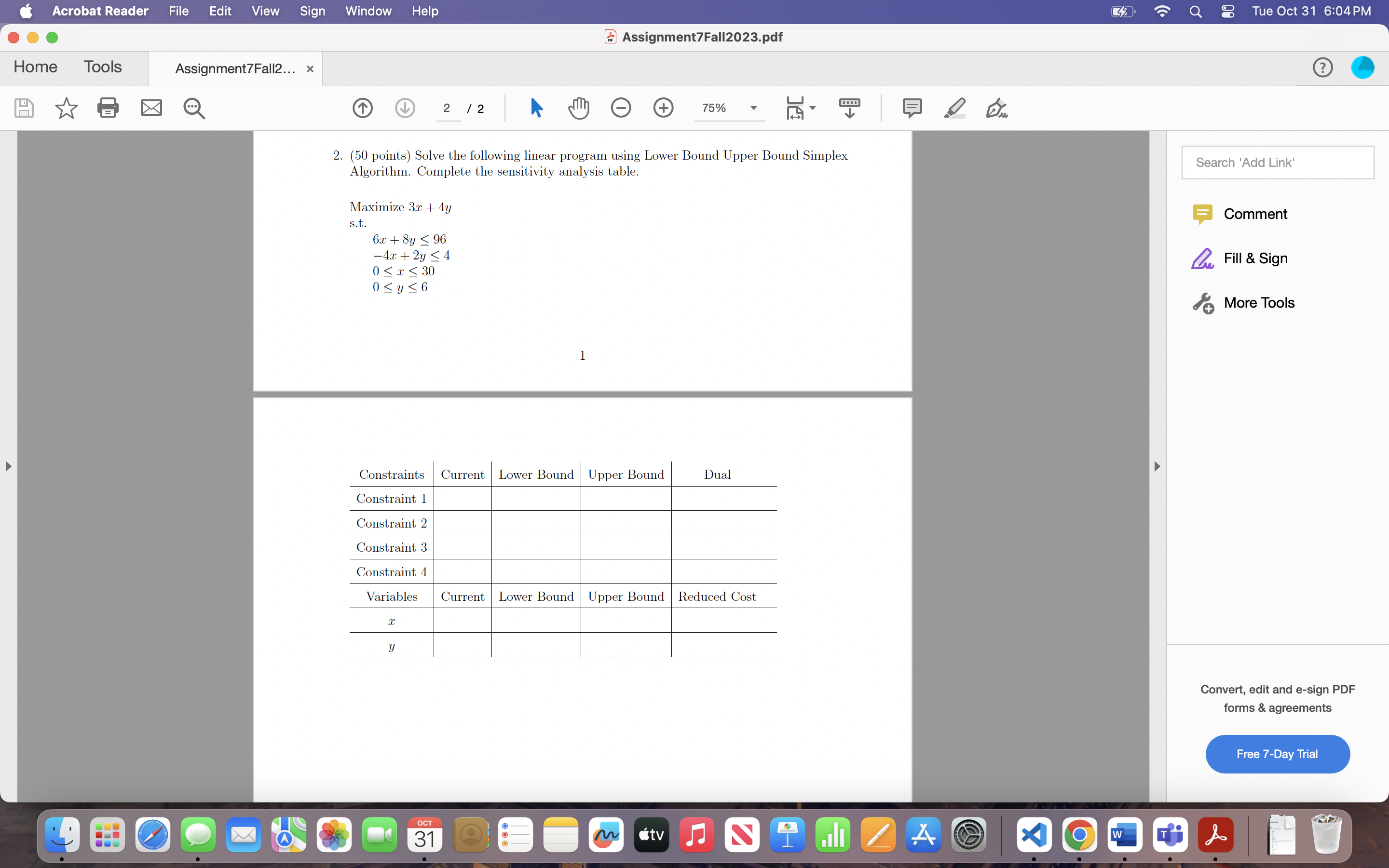
Task: Go to previous page arrow
Action: (362, 108)
